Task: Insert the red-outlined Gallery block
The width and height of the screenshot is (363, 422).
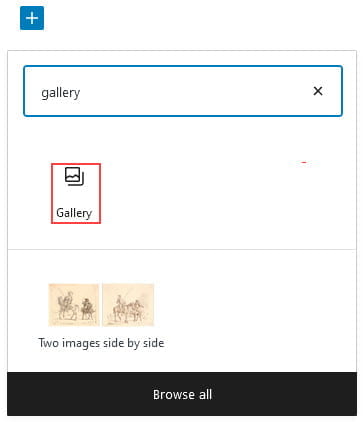Action: point(76,193)
